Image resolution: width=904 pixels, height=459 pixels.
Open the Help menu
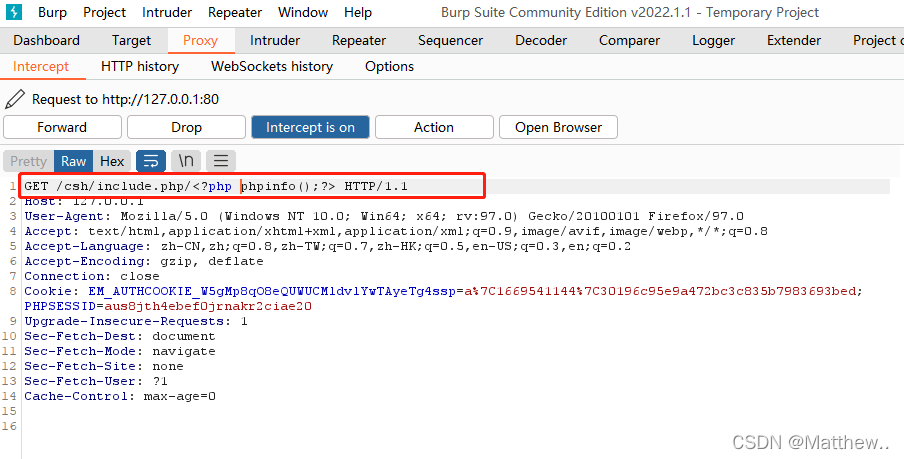[357, 12]
